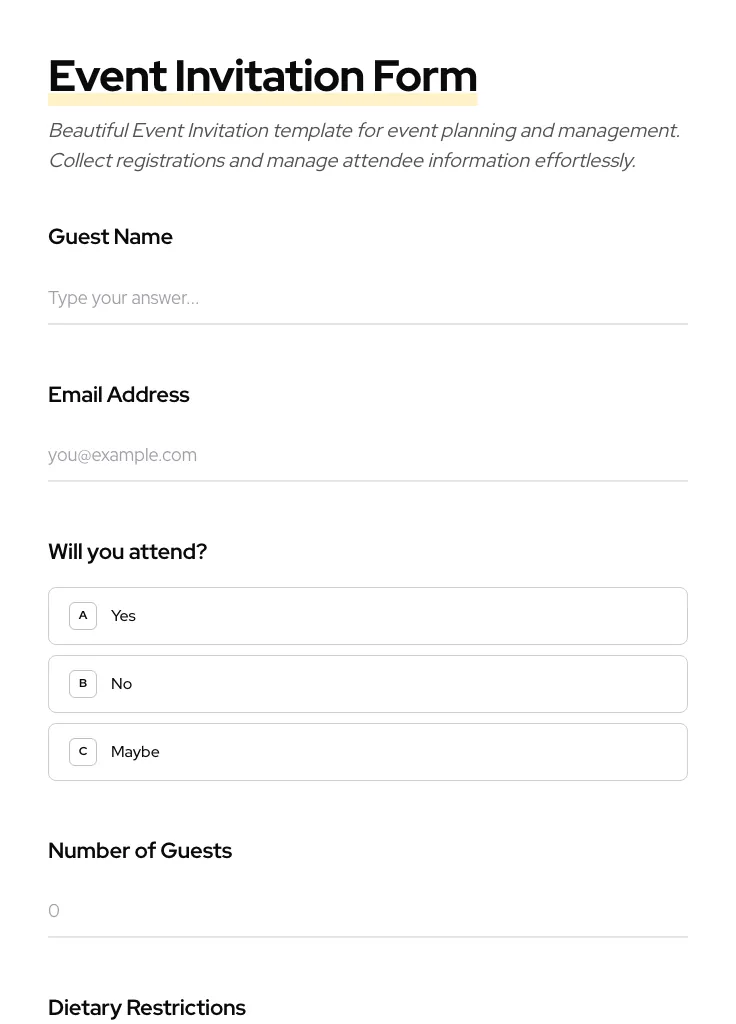This screenshot has width=736, height=1024.
Task: Click the word "Yes" in option A
Action: pos(123,616)
